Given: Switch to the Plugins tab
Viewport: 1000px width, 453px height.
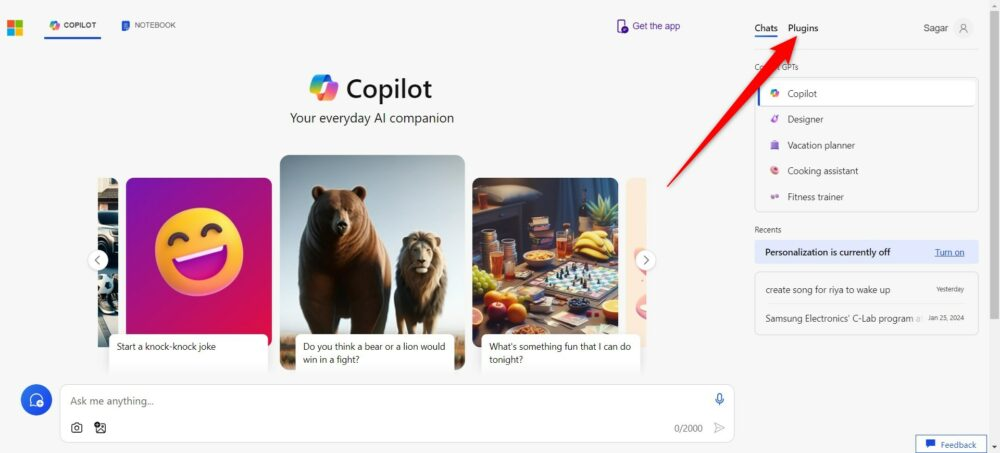Looking at the screenshot, I should [x=803, y=28].
